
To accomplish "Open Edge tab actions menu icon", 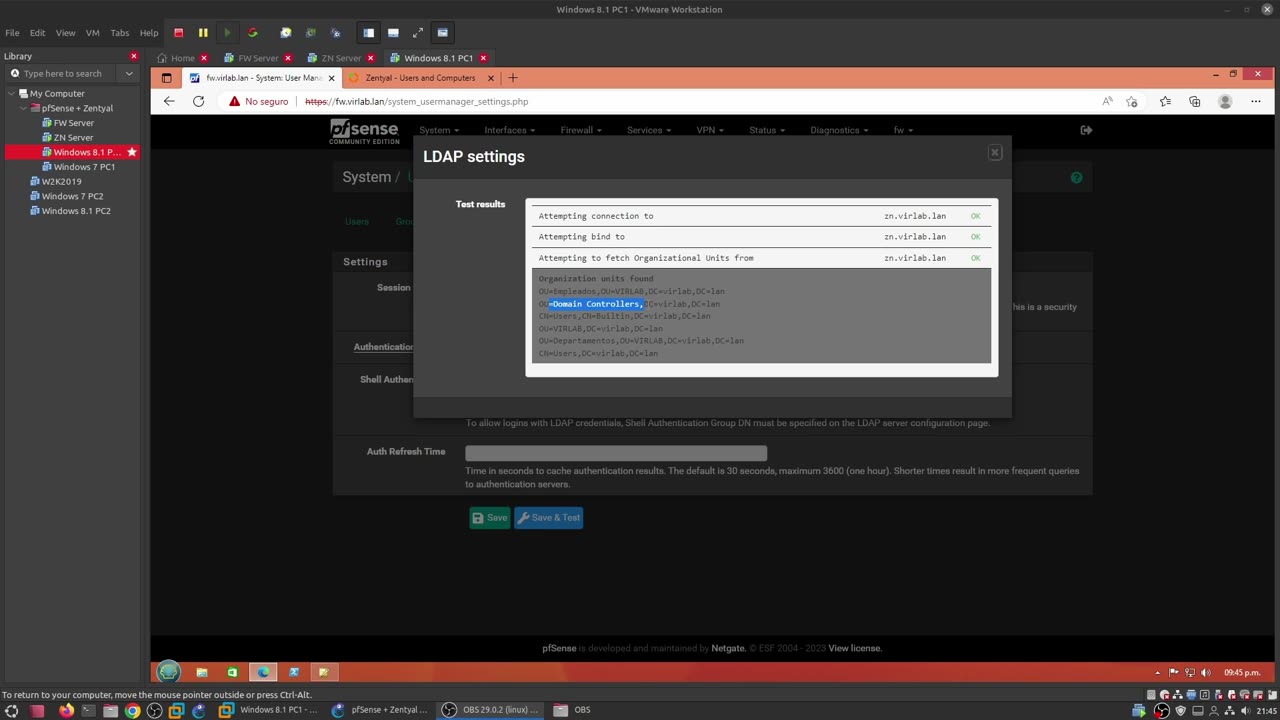I will tap(166, 78).
